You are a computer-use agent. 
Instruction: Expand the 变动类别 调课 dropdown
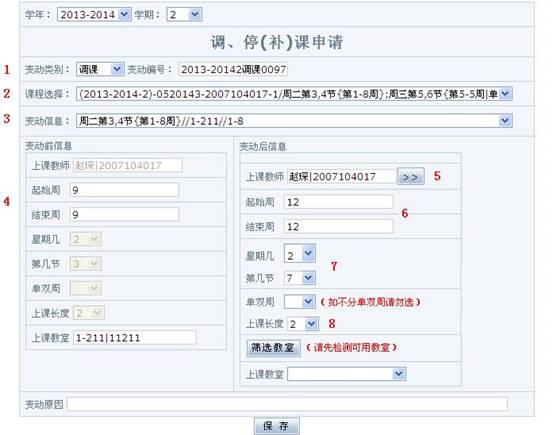(x=100, y=69)
